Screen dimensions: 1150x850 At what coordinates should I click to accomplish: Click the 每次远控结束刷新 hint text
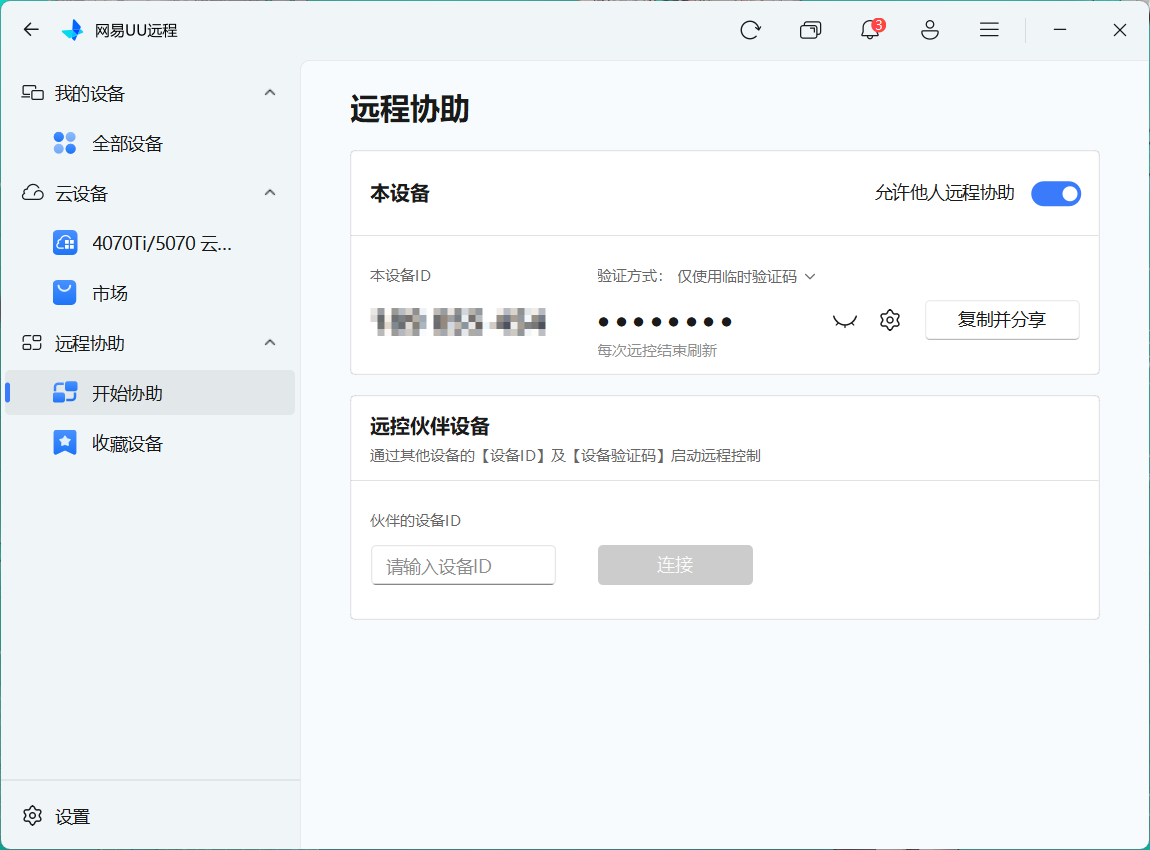pyautogui.click(x=656, y=351)
